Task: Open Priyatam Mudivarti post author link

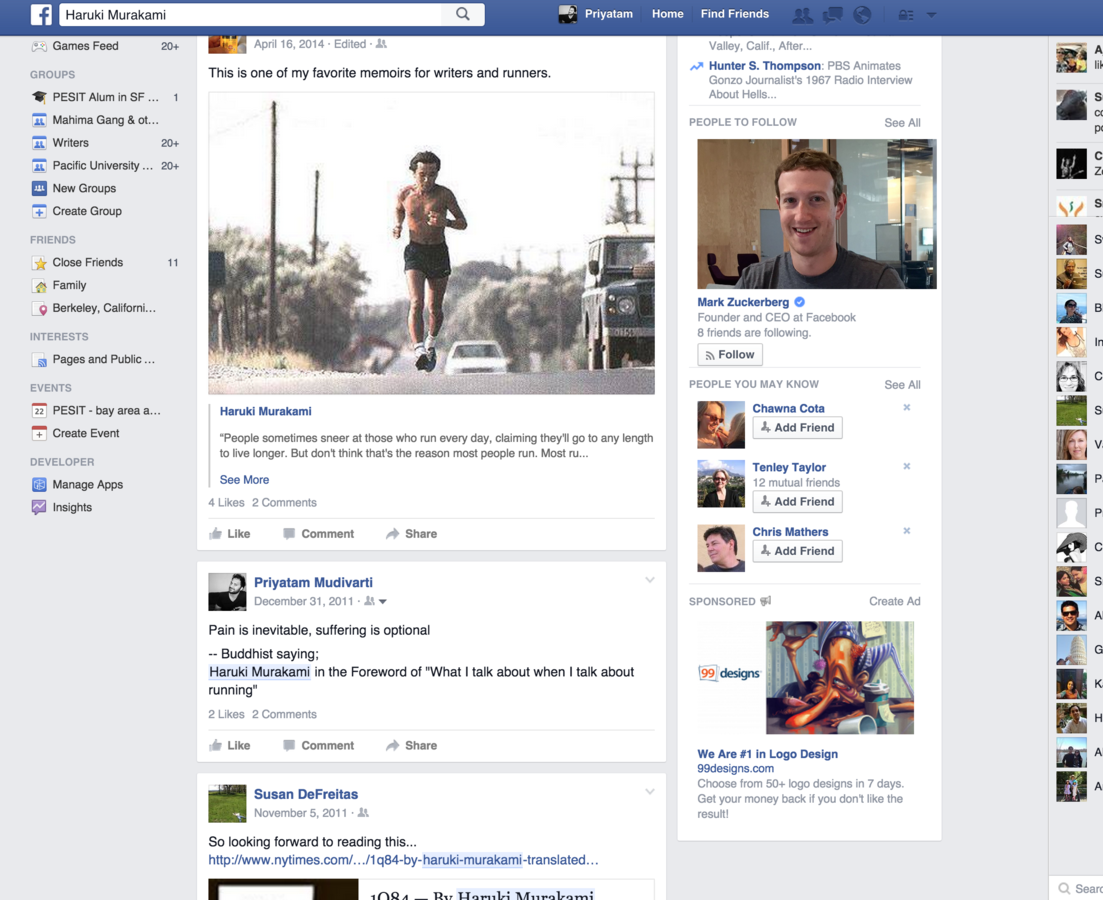Action: point(313,583)
